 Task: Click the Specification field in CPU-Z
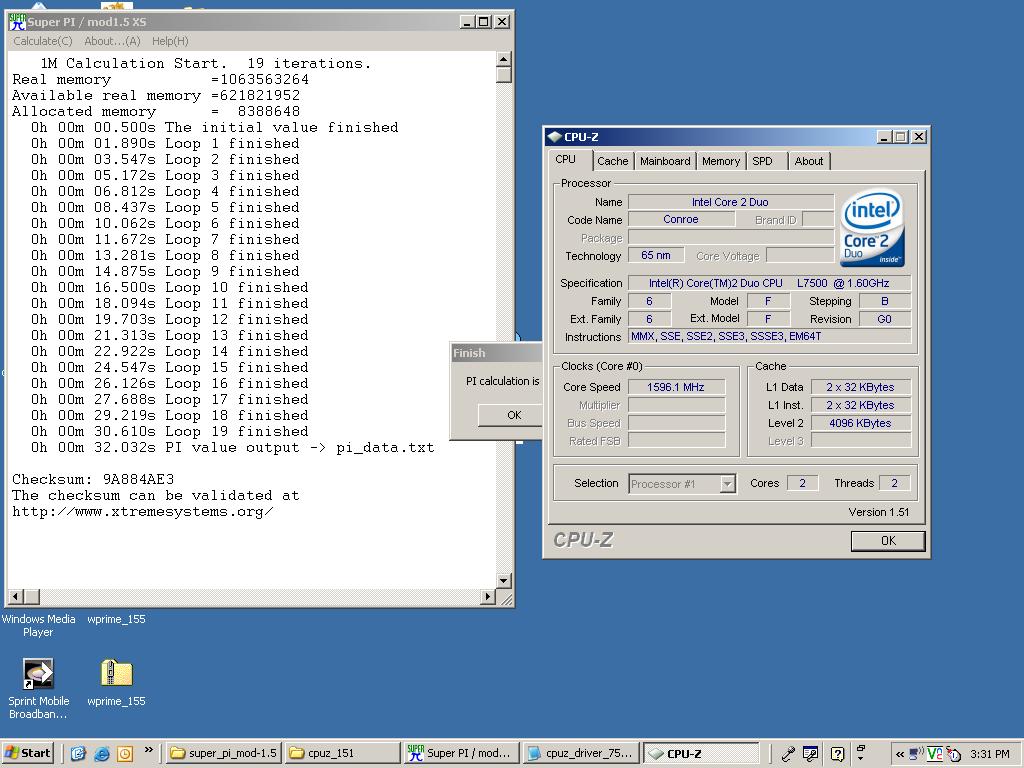(769, 283)
